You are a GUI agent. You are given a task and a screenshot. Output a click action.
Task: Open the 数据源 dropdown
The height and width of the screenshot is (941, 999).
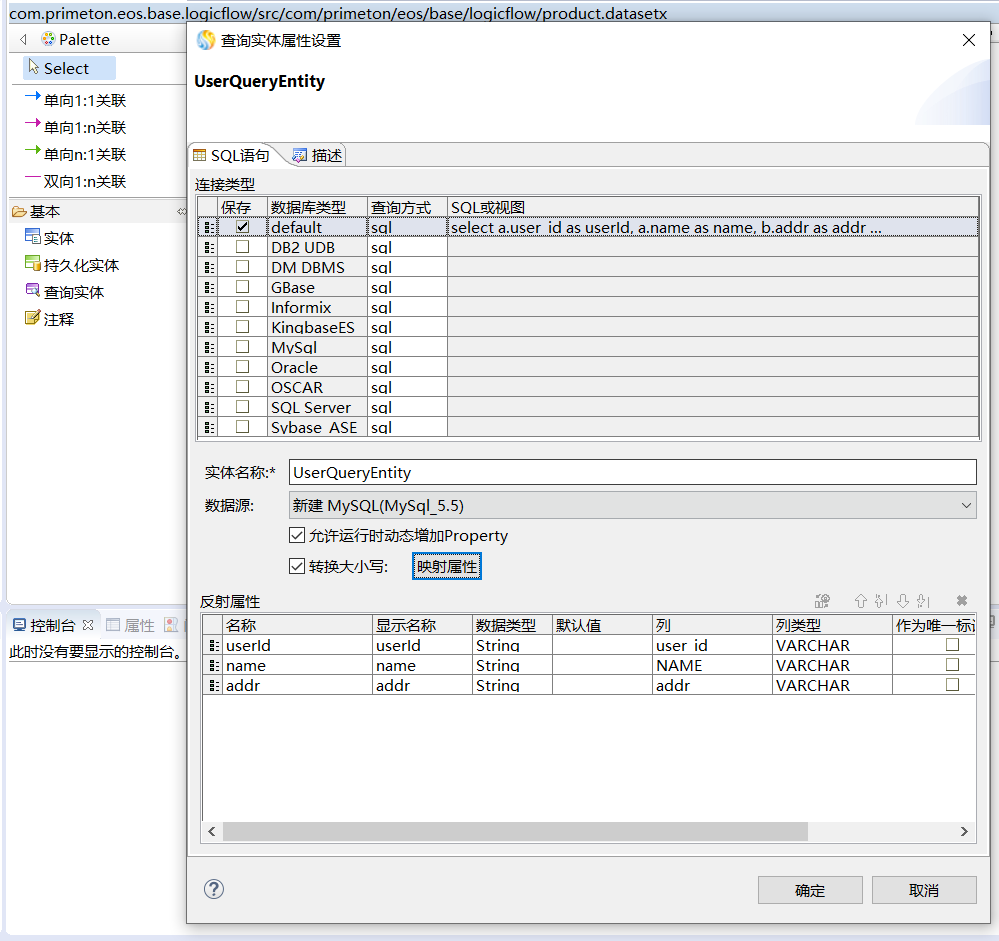coord(632,506)
